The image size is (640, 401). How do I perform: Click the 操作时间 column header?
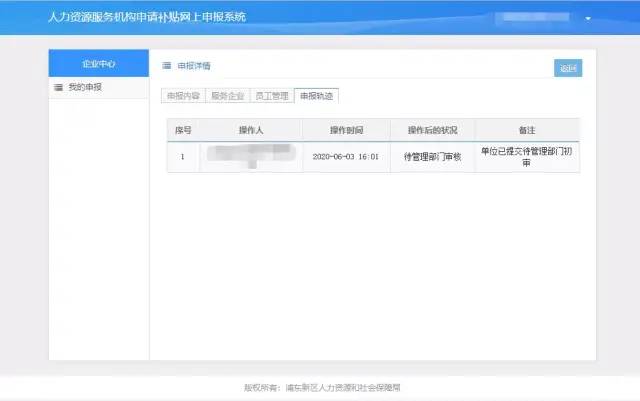pos(345,130)
